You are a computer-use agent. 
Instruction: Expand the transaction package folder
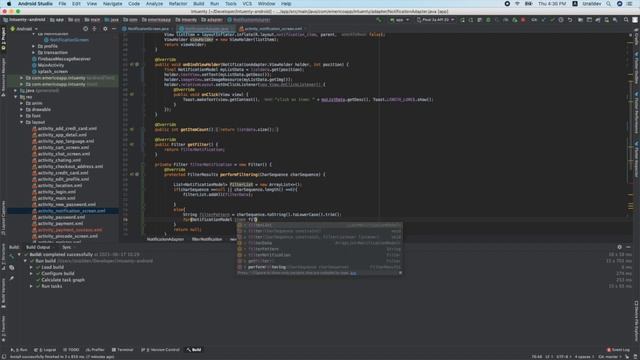click(x=33, y=53)
